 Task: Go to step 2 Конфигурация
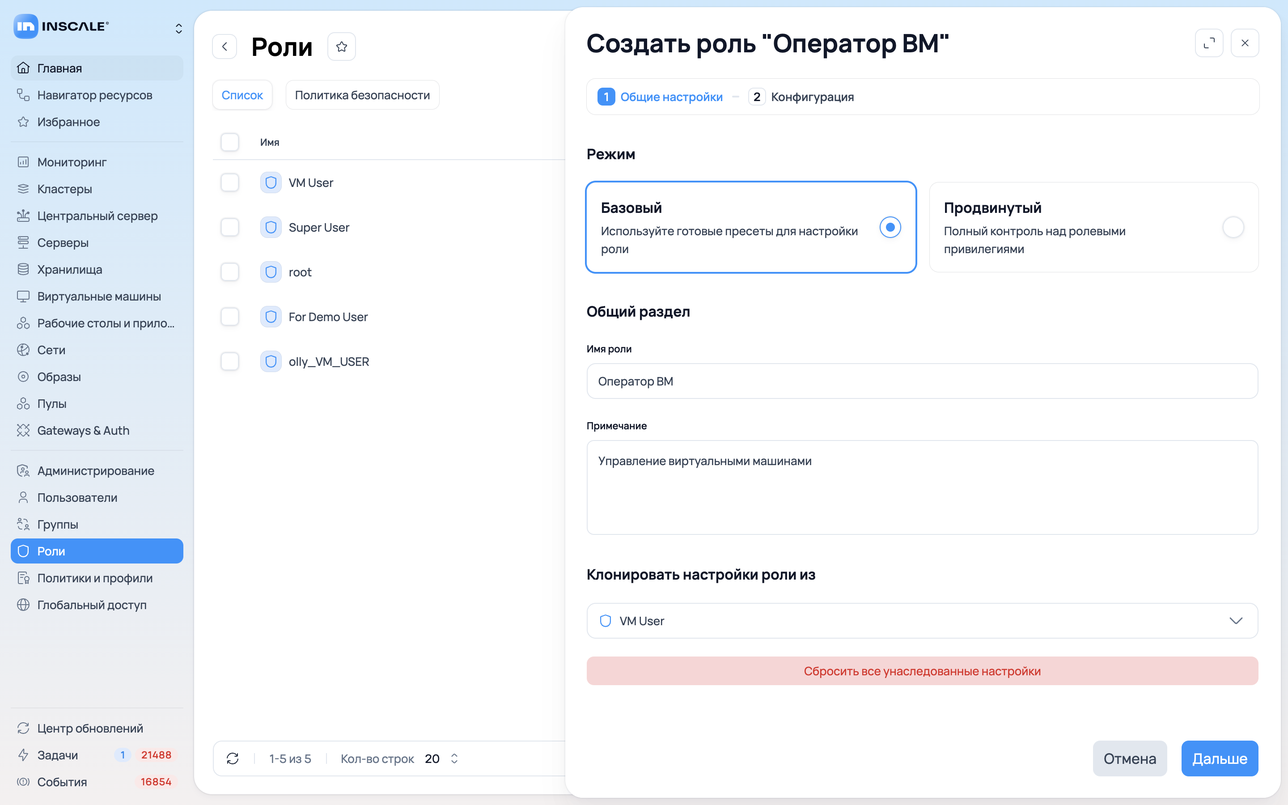coord(801,97)
